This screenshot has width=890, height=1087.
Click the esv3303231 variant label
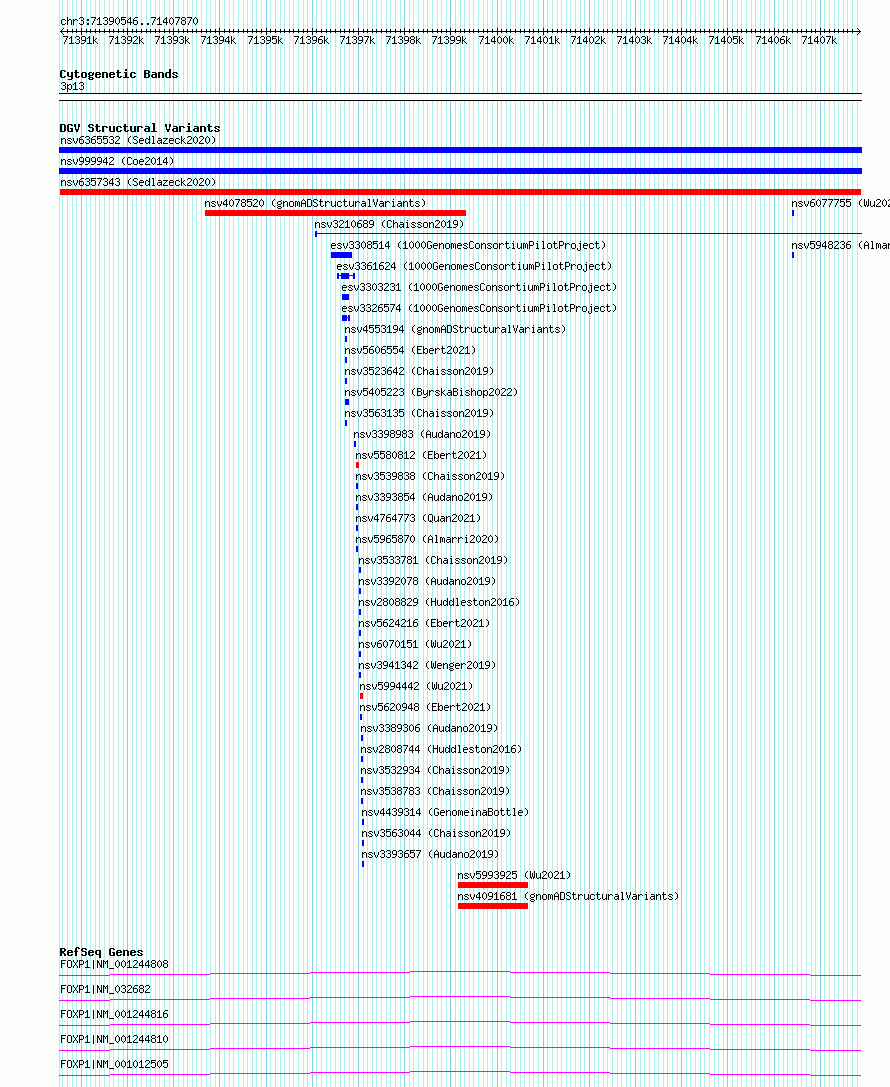tap(479, 287)
